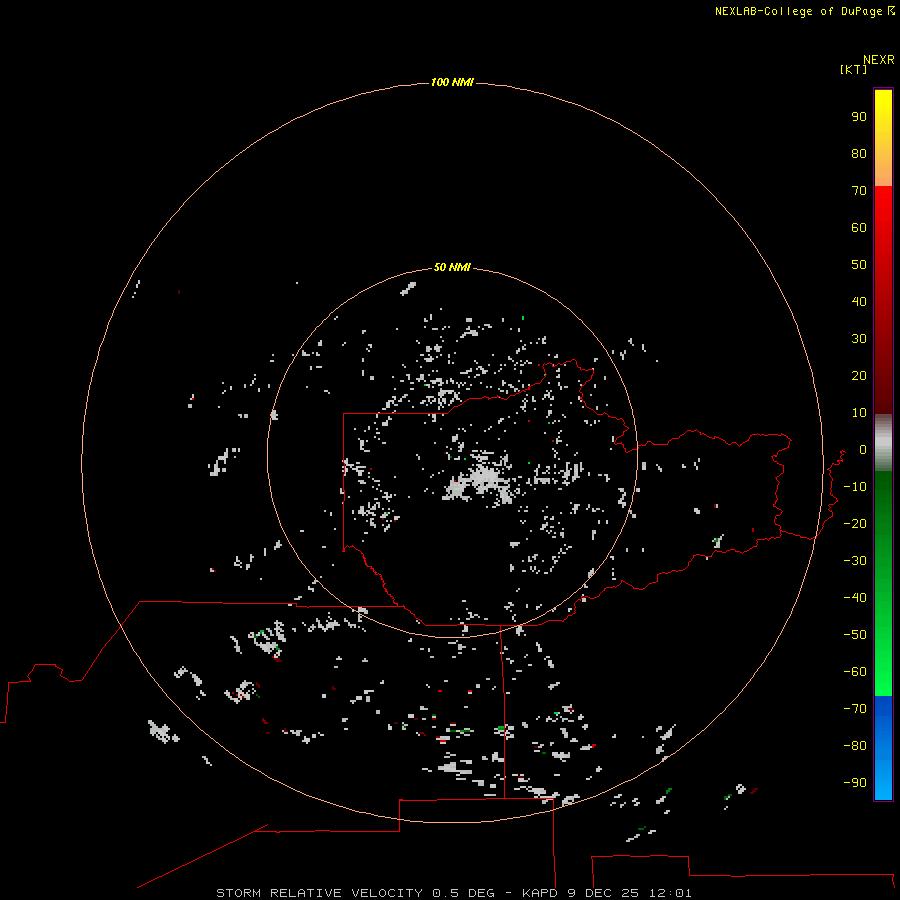Click the positive 80 value on velocity scale

[x=859, y=153]
